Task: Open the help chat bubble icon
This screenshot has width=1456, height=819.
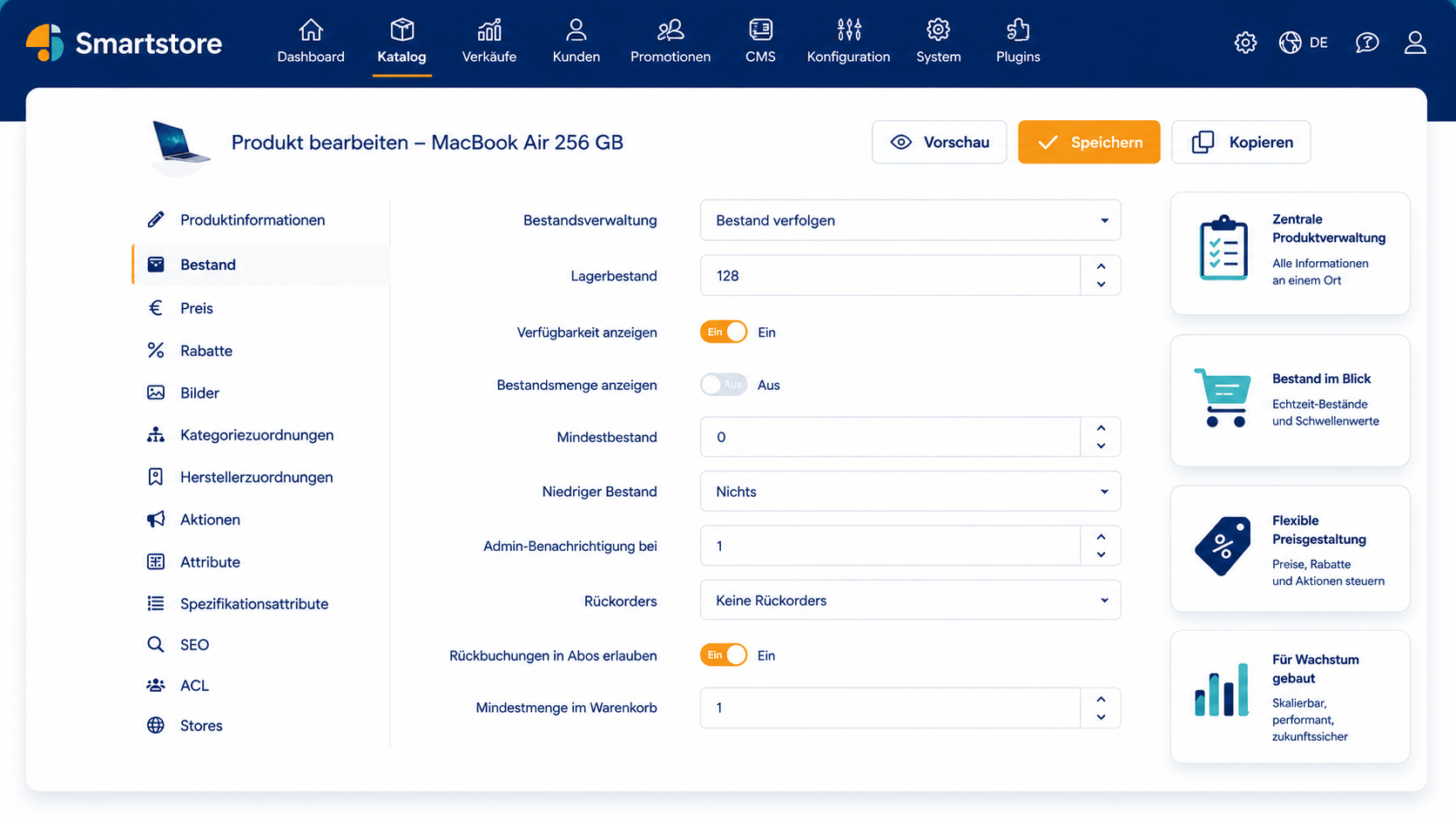Action: click(x=1367, y=43)
